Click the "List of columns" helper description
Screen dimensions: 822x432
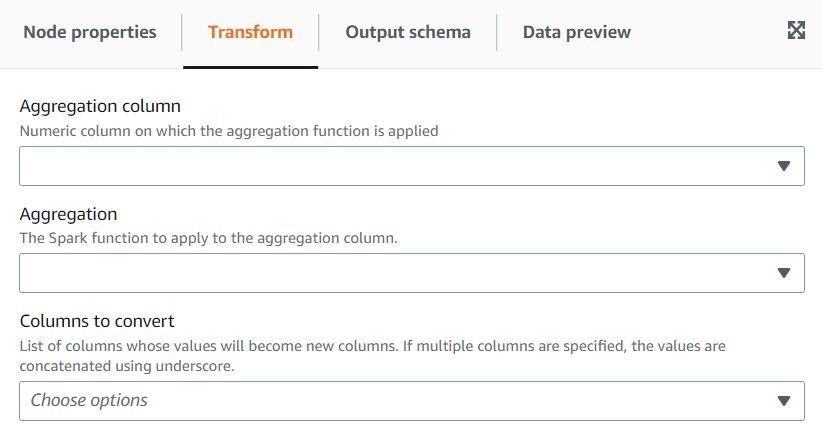coord(372,346)
